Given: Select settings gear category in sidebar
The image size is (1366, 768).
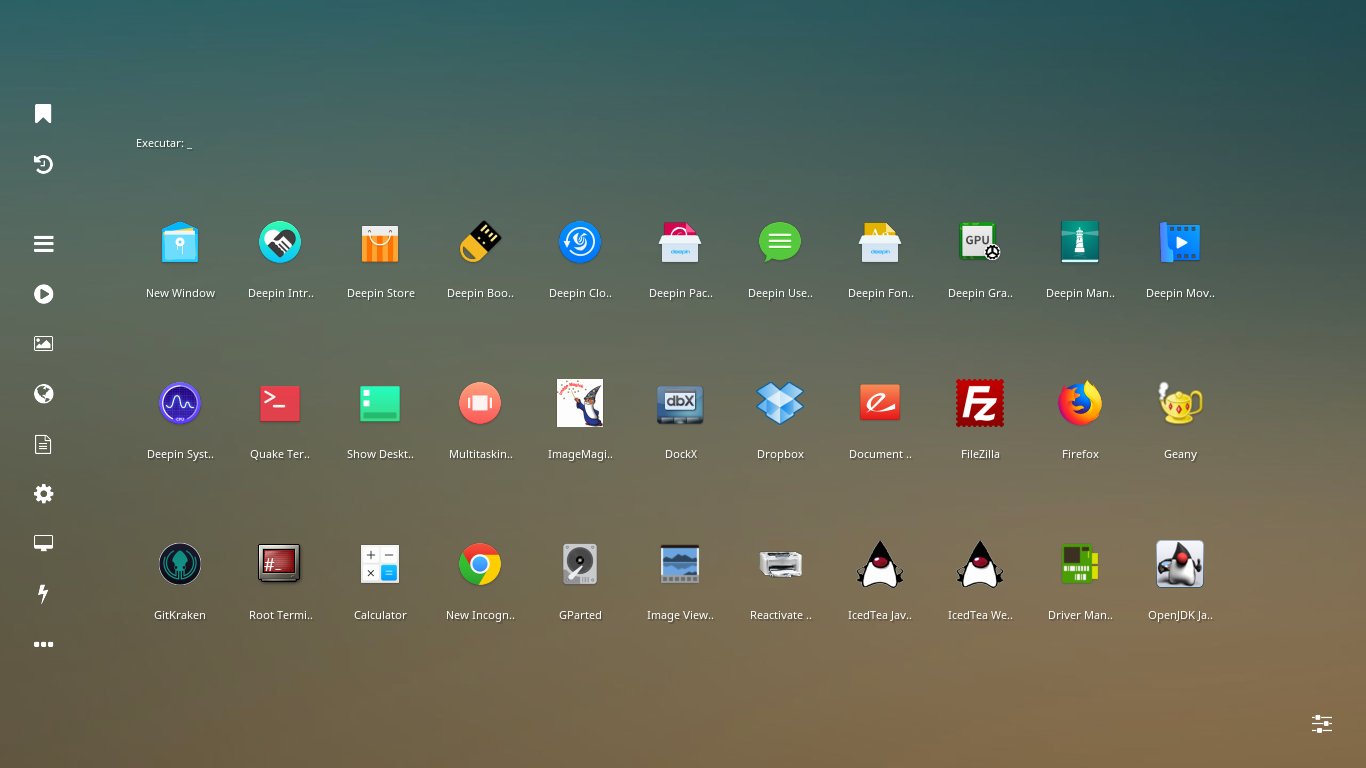Looking at the screenshot, I should click(43, 494).
